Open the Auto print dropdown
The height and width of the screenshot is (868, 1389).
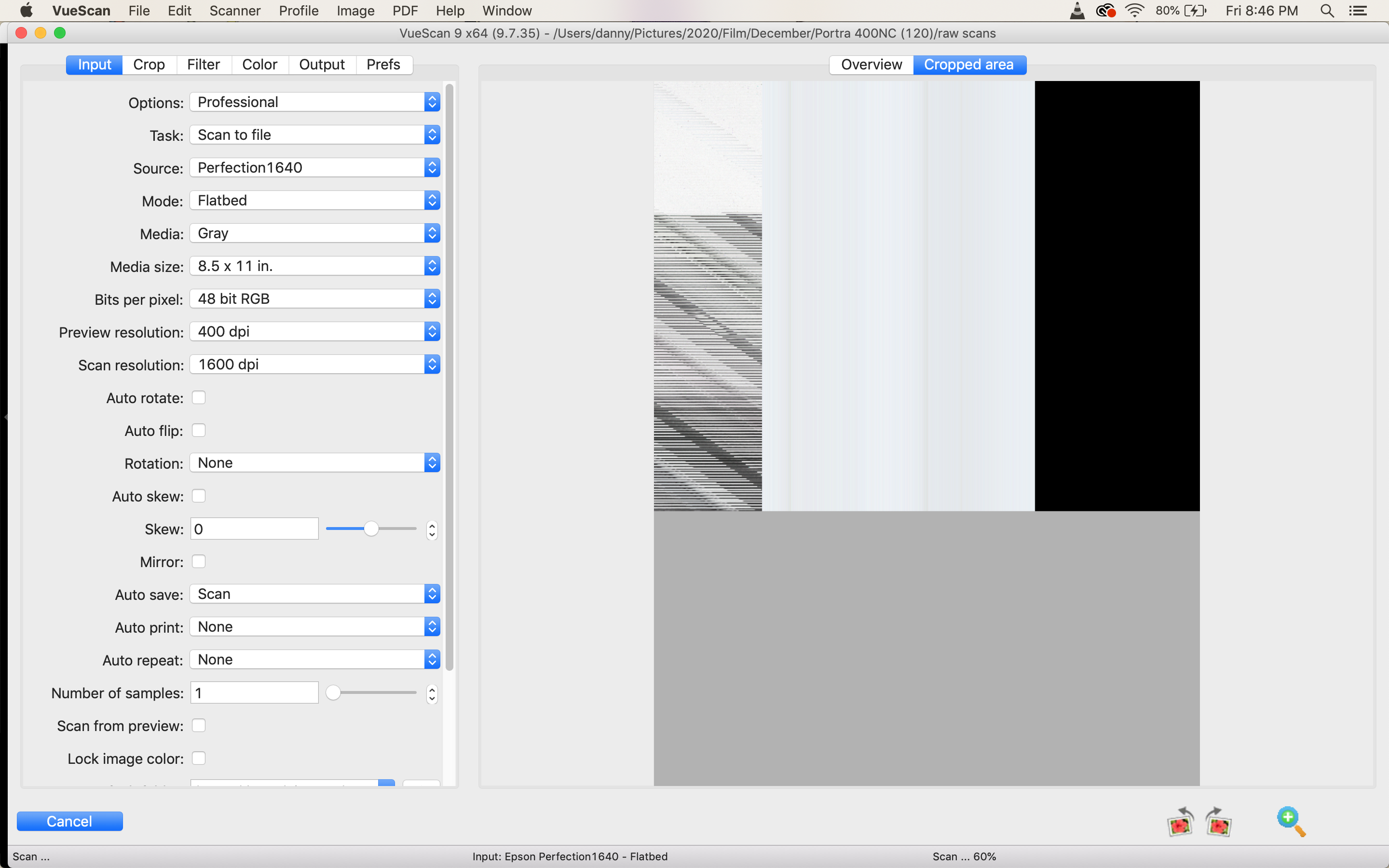click(315, 626)
